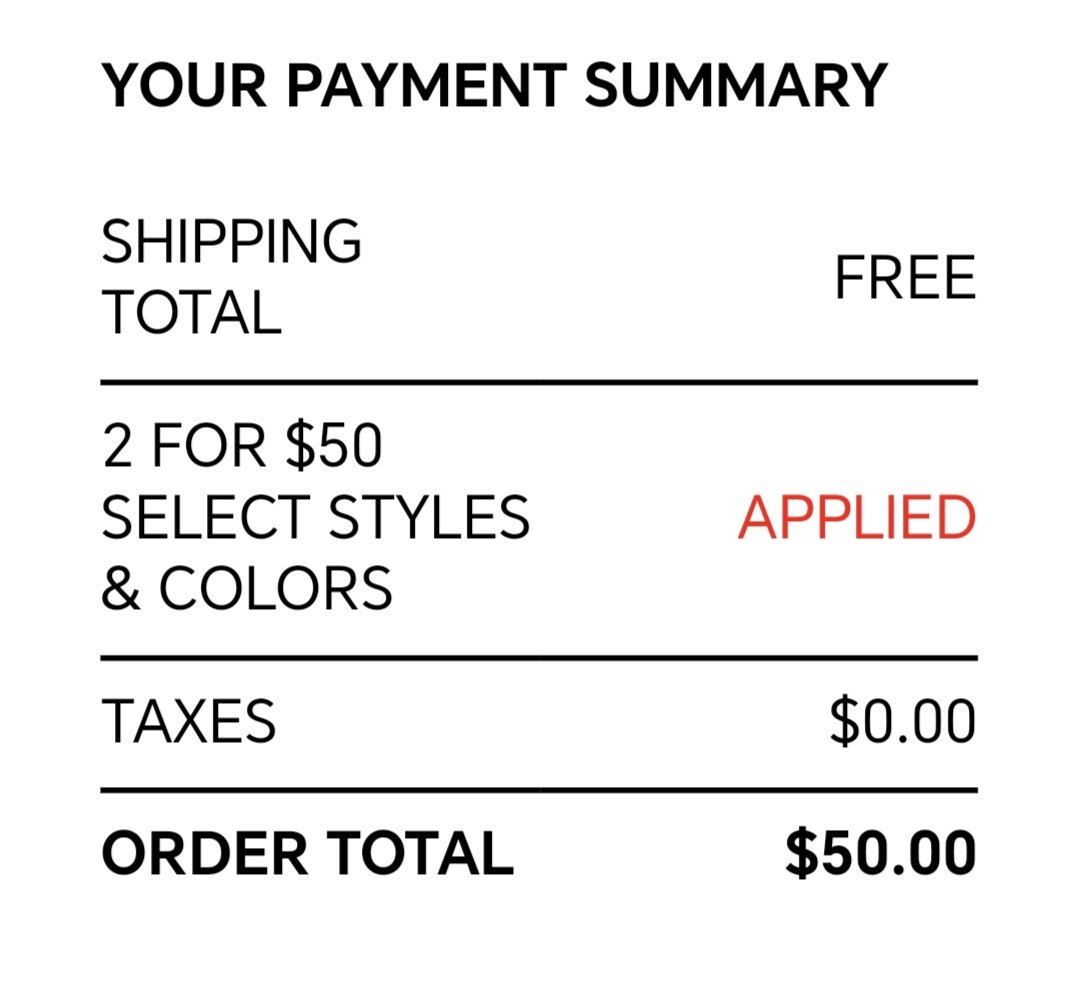Click the Your Payment Summary heading
This screenshot has height=1007, width=1070.
494,85
